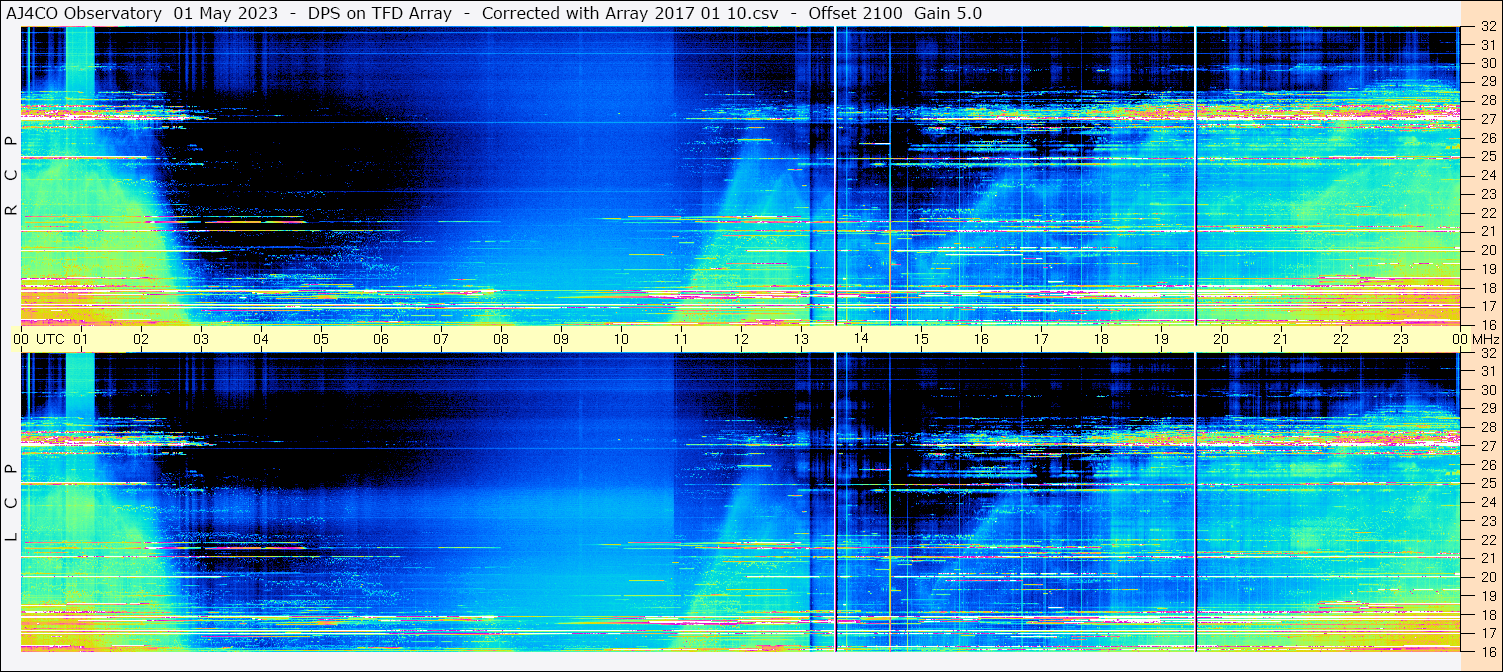
Task: Click the '14' hour marker on the time axis
Action: tap(861, 339)
